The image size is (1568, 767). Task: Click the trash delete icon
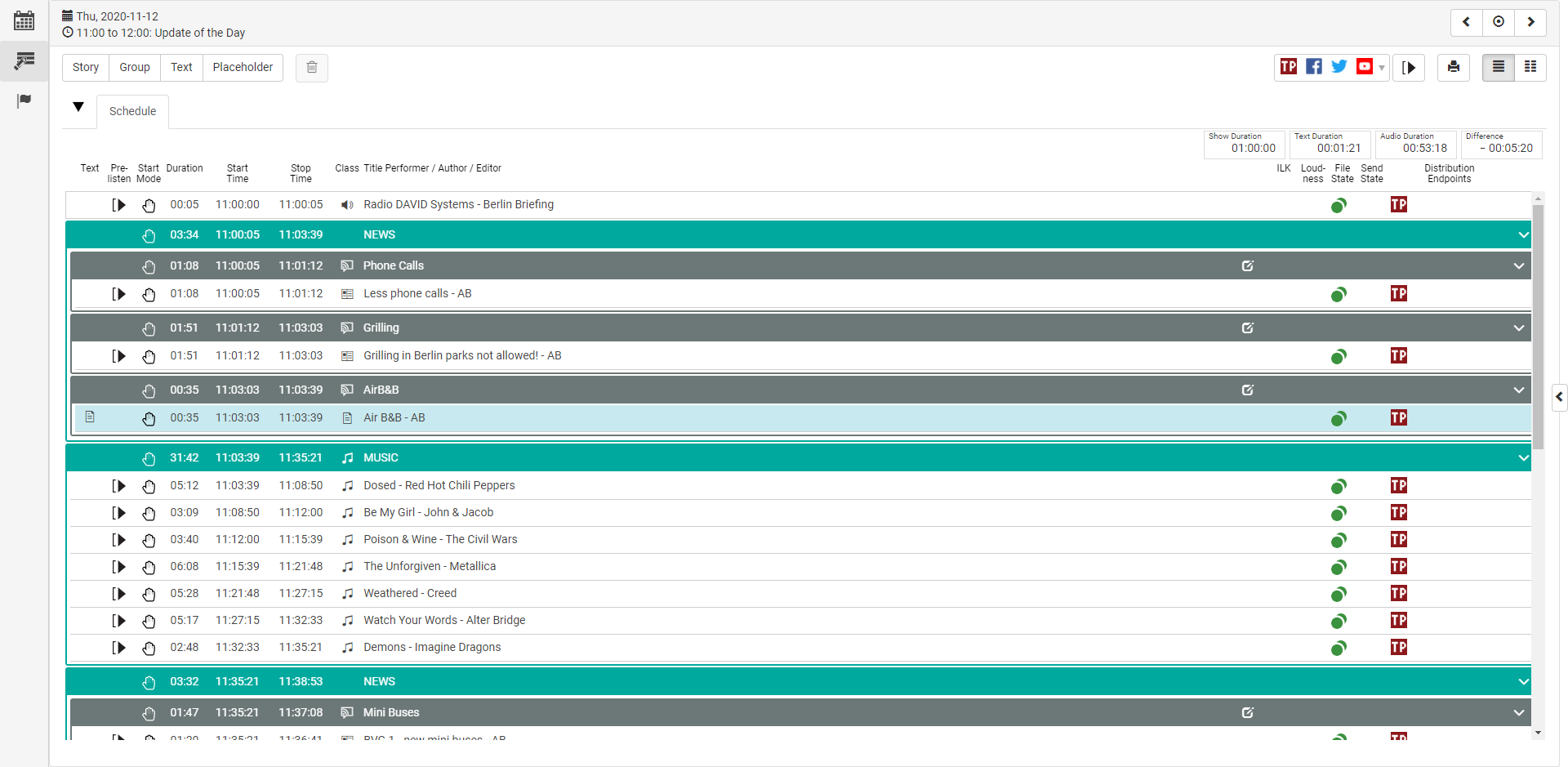[x=312, y=68]
